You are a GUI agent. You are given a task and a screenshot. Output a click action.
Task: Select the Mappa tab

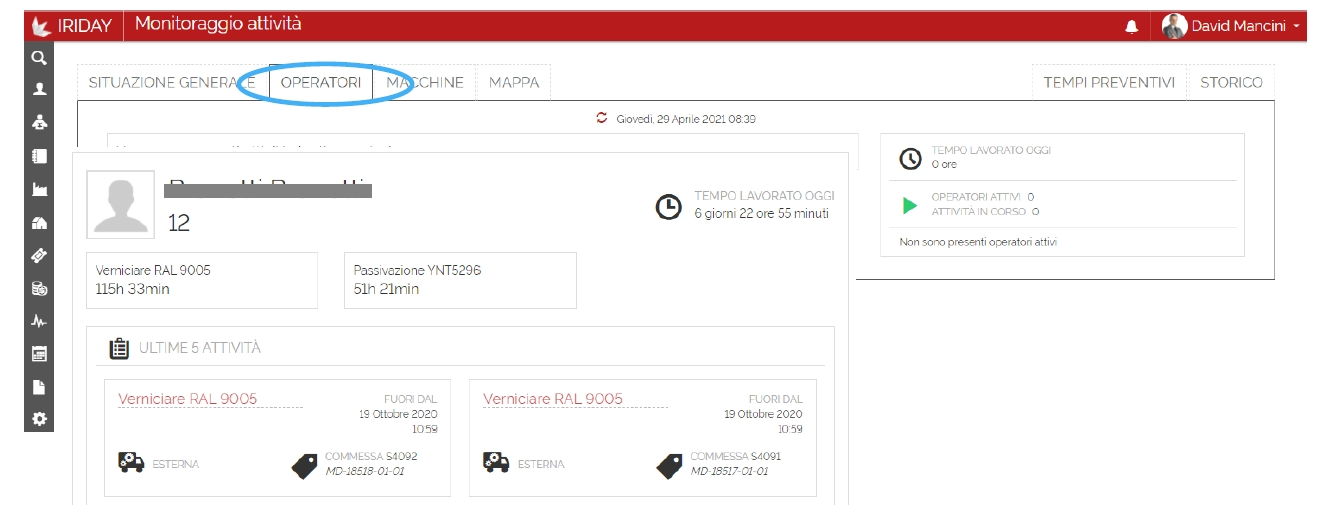(x=514, y=83)
